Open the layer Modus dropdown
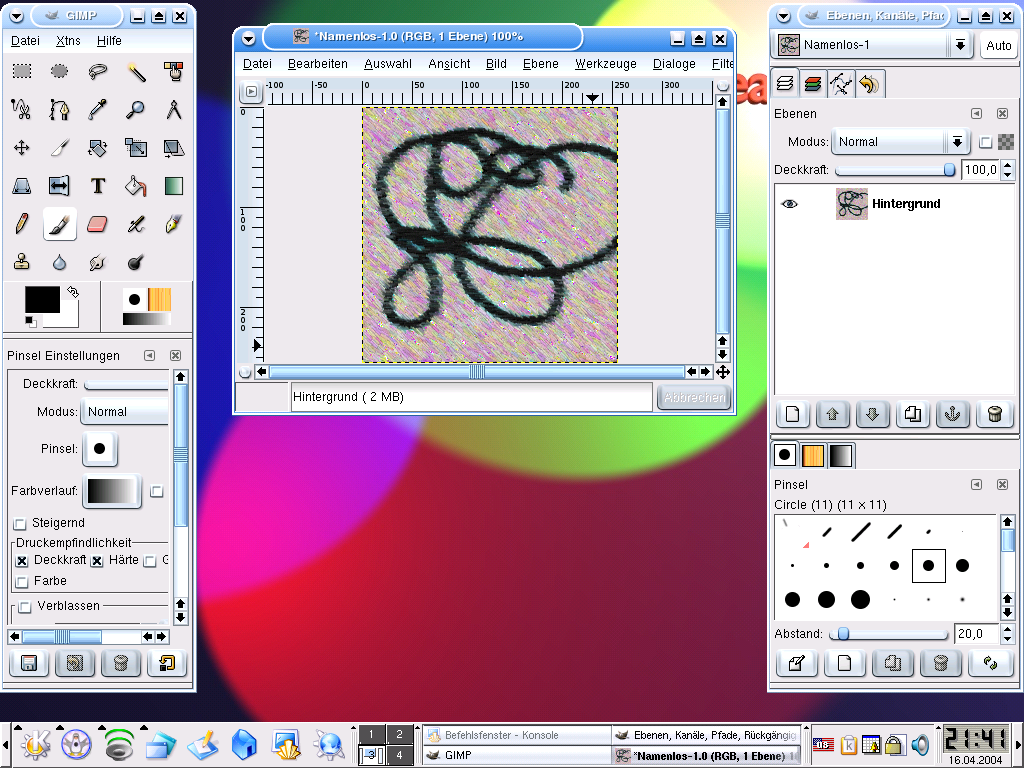 (902, 142)
